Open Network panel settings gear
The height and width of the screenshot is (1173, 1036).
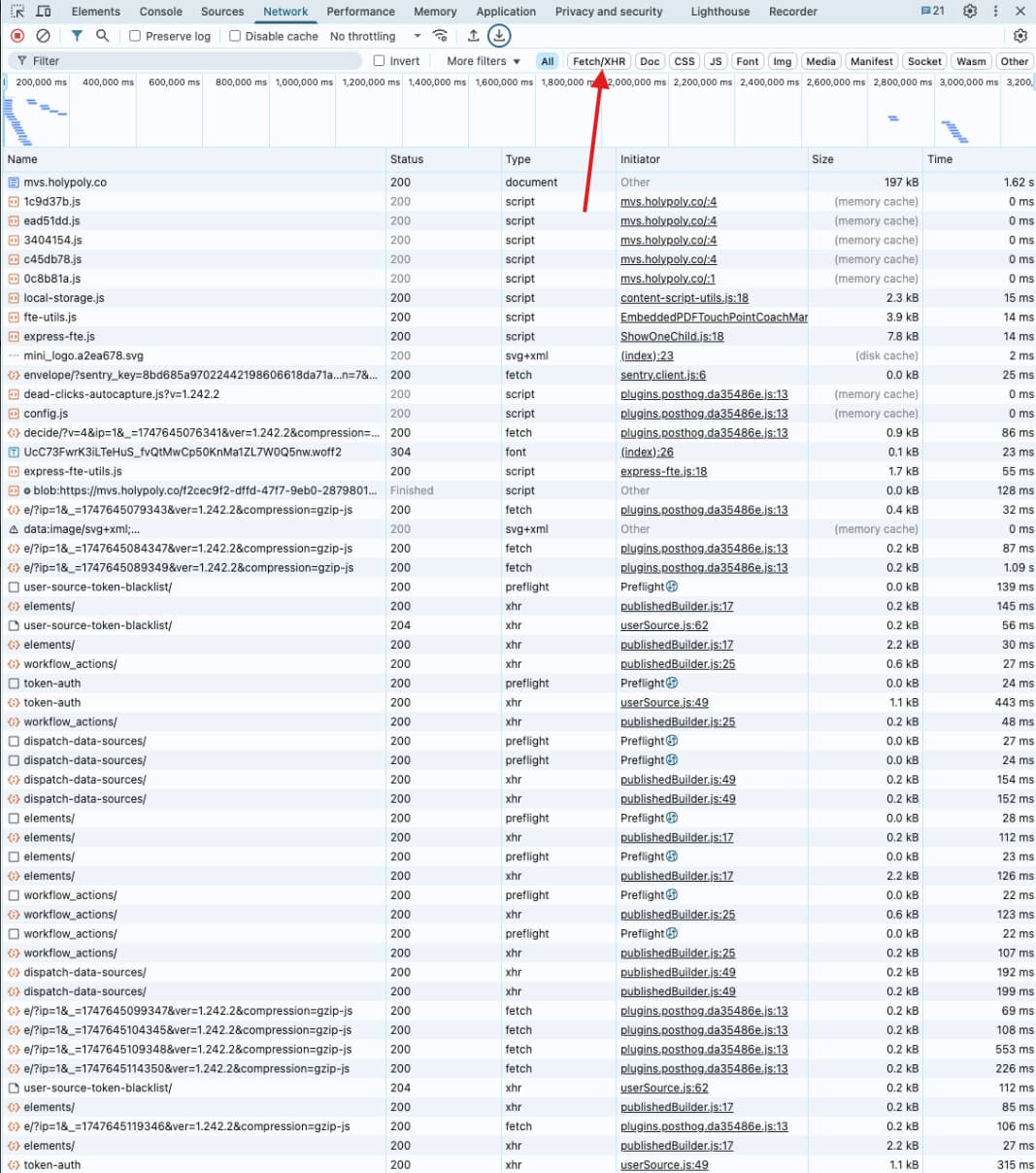(x=1019, y=36)
